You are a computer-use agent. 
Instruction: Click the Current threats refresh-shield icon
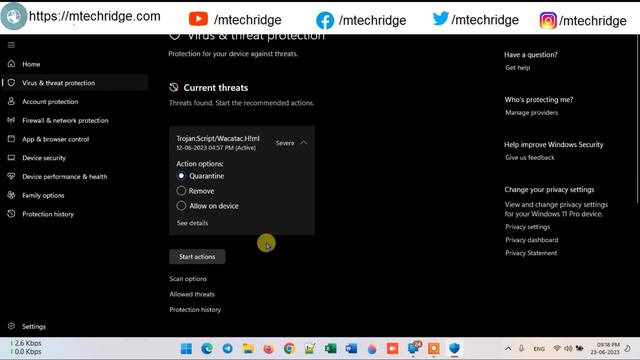(x=174, y=87)
